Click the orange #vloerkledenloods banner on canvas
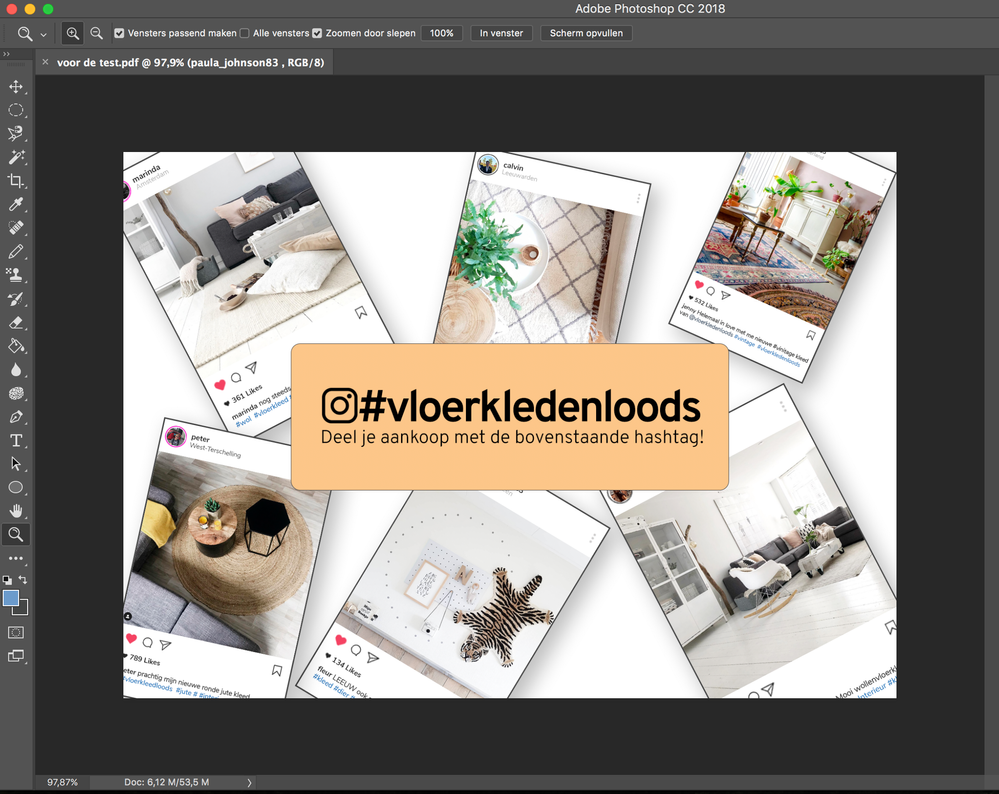 [x=510, y=417]
